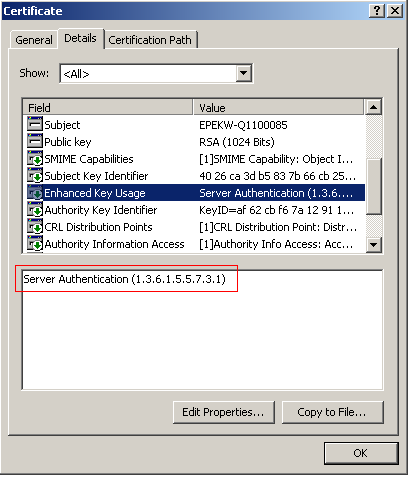Click the SMIME Capabilities extension icon
The image size is (410, 477).
tap(35, 158)
